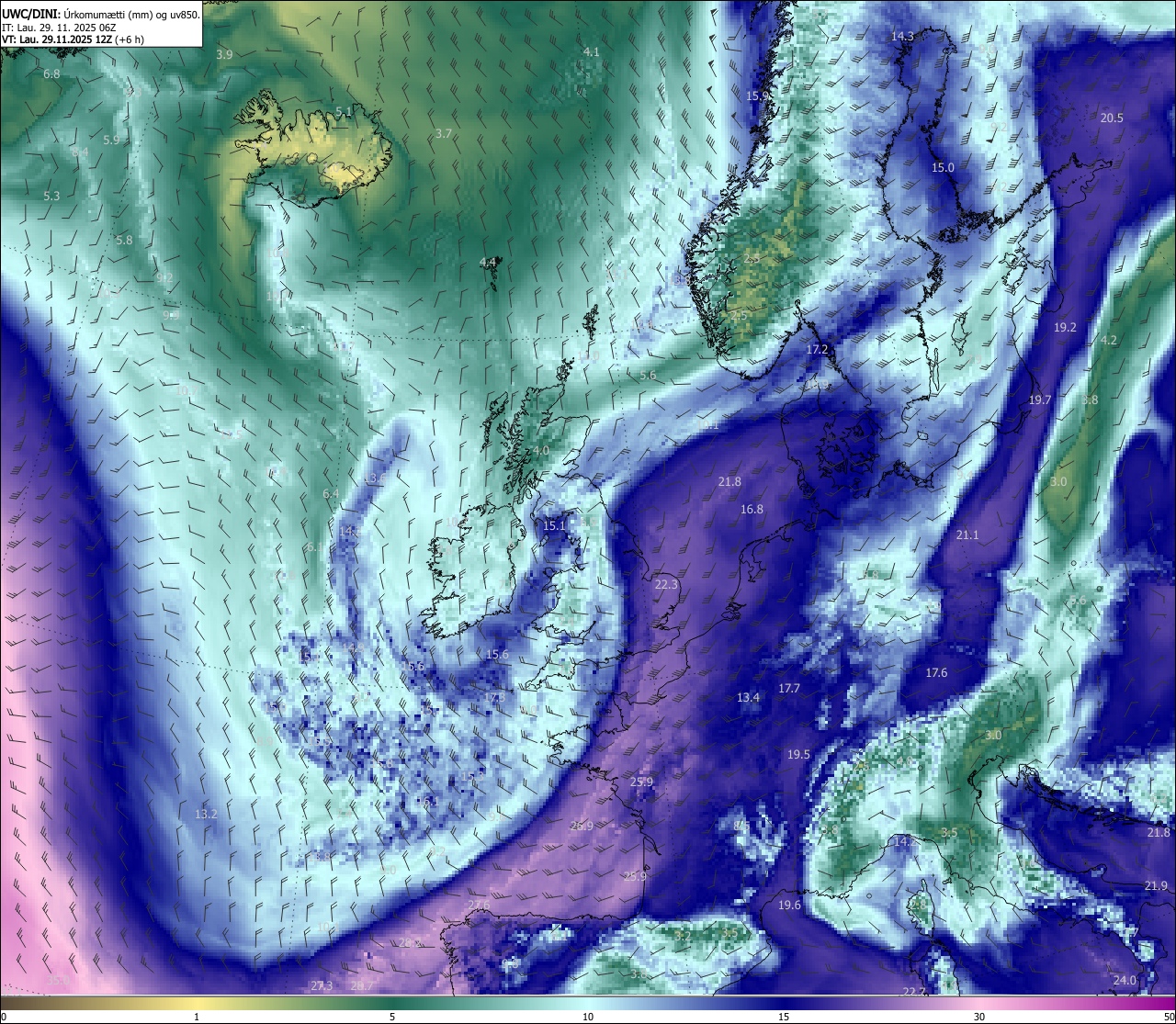Click the 5.9 value west of Iceland

111,140
